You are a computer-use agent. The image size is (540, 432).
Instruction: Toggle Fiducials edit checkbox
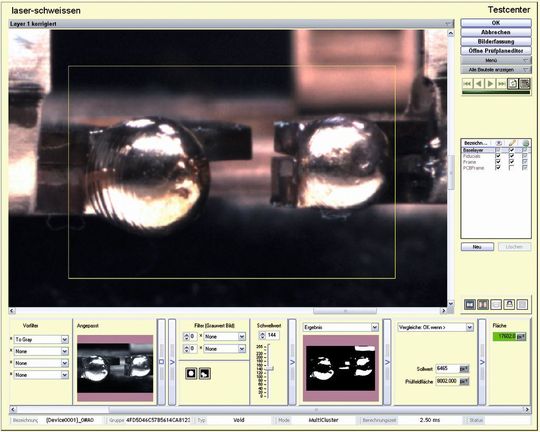pyautogui.click(x=511, y=156)
